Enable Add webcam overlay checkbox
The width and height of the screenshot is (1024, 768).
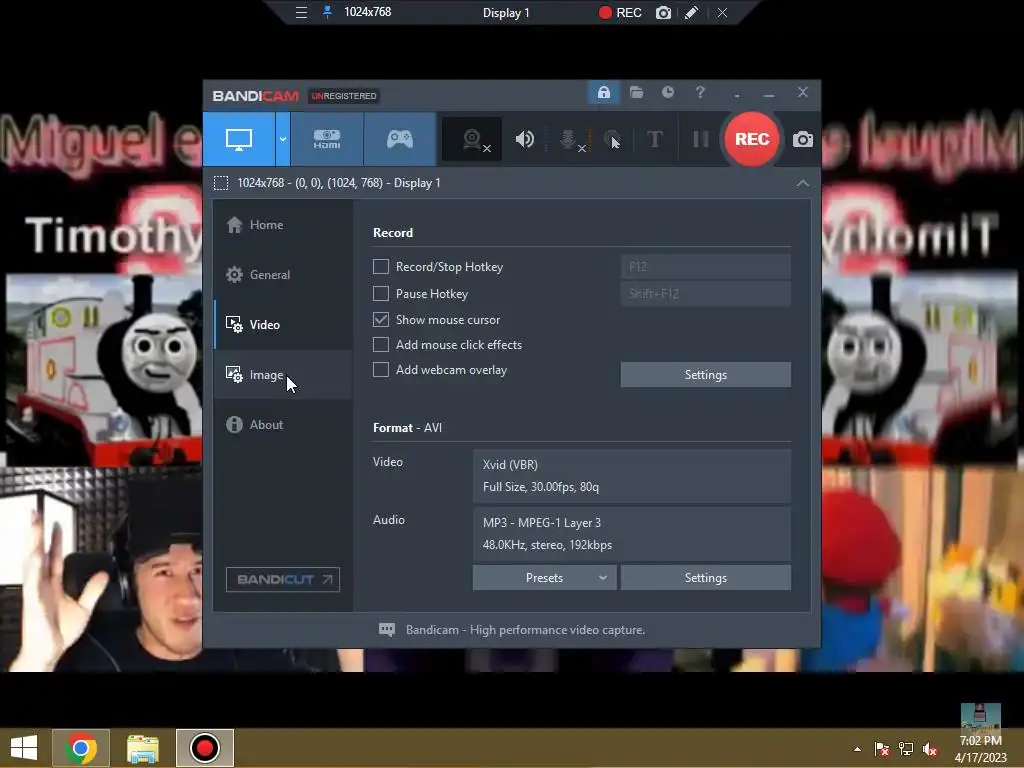pyautogui.click(x=381, y=370)
